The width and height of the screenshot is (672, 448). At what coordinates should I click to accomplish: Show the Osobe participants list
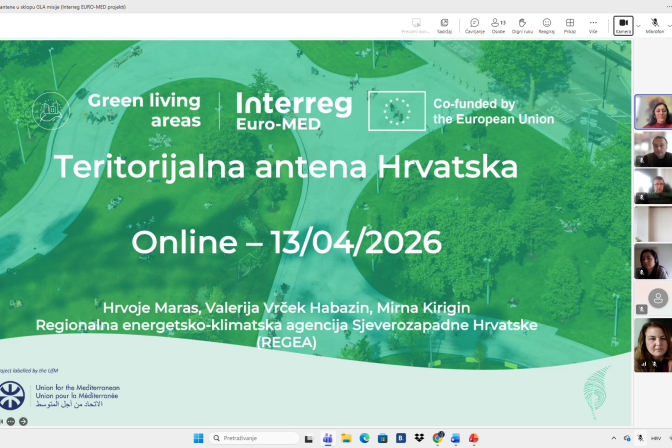tap(498, 26)
